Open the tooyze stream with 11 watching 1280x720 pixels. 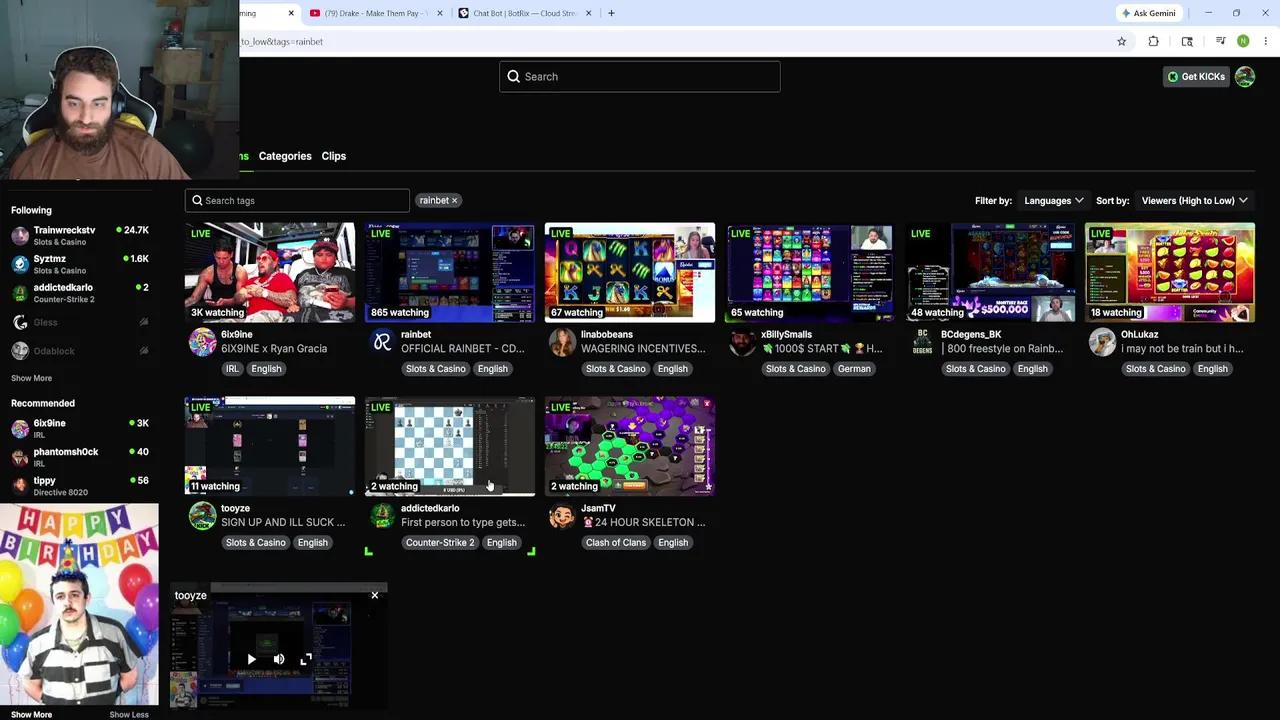coord(270,446)
